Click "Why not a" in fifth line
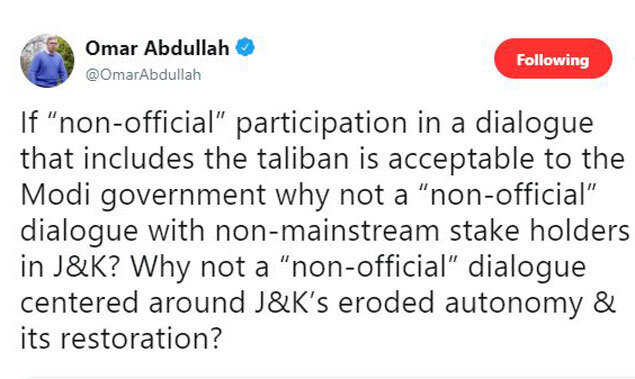The width and height of the screenshot is (635, 379). (200, 267)
